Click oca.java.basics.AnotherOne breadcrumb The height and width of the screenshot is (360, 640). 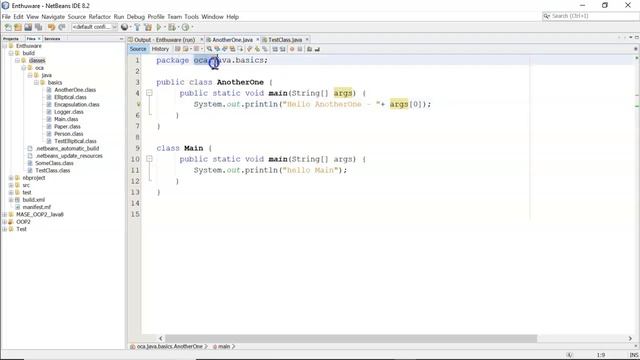pos(169,347)
